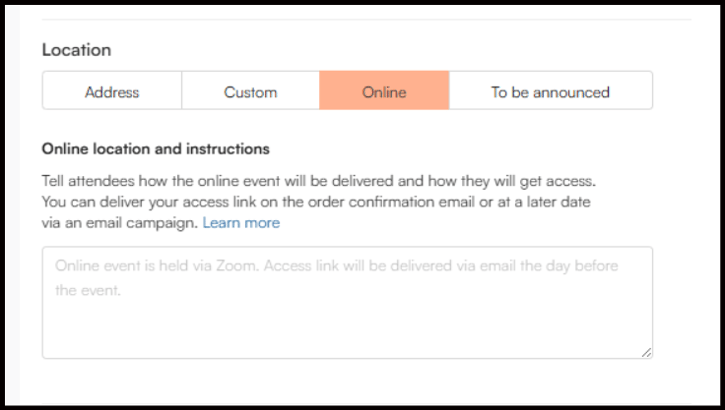Image resolution: width=725 pixels, height=410 pixels.
Task: Click the "the event." placeholder line
Action: pos(87,290)
